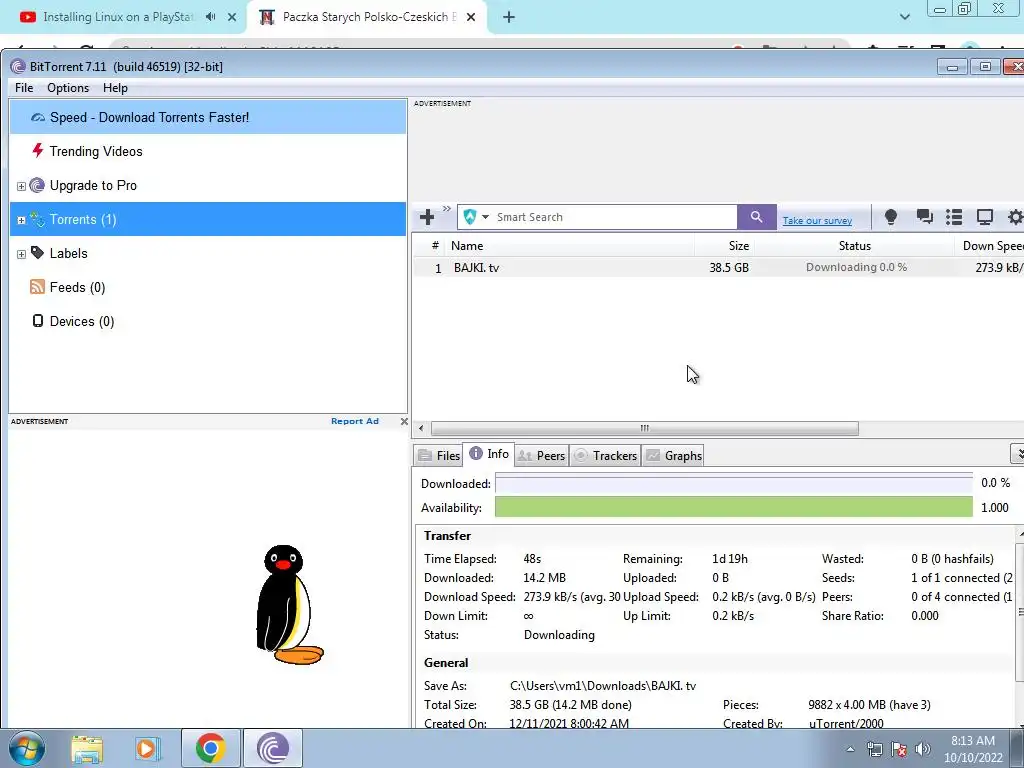Image resolution: width=1024 pixels, height=768 pixels.
Task: Click the Save As path C:\Users\vm1\Downloads\BAJKI. tv
Action: coord(603,686)
